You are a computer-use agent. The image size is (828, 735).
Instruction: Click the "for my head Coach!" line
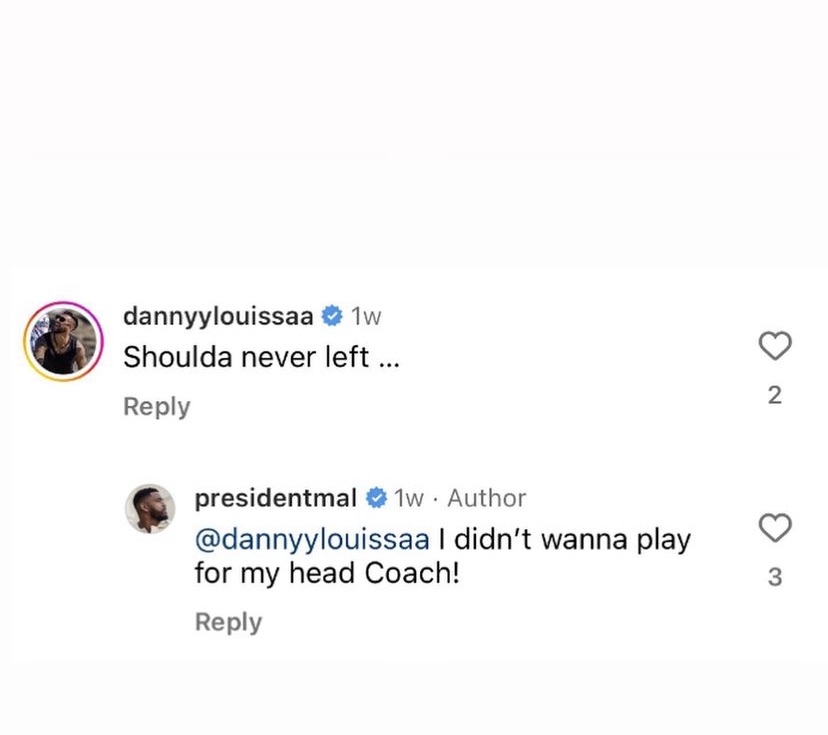(326, 574)
